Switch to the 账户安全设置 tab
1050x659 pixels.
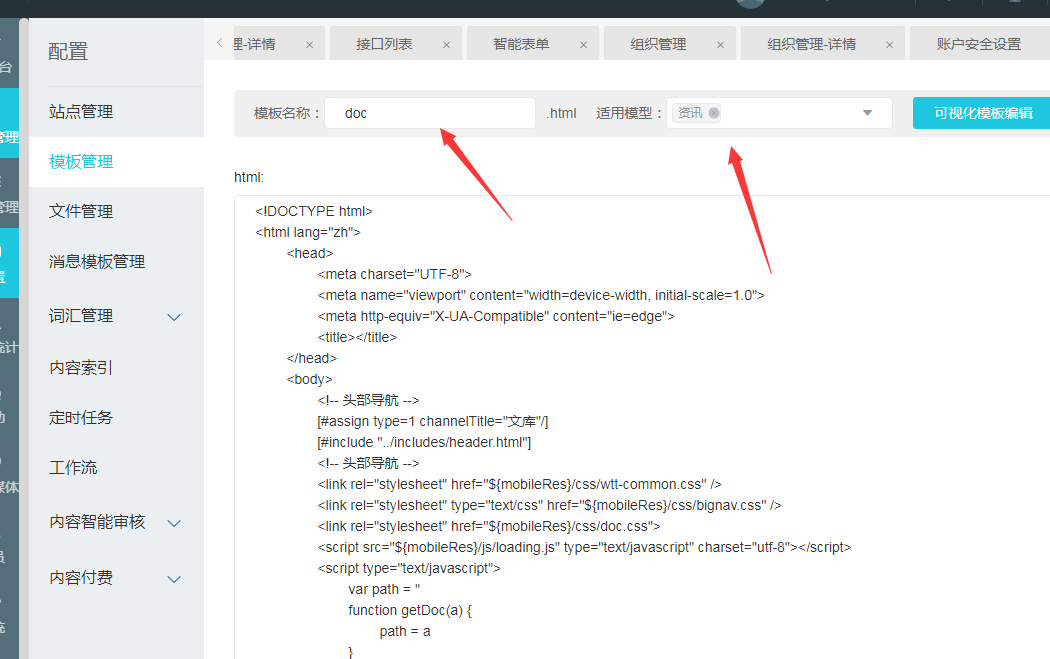[978, 44]
